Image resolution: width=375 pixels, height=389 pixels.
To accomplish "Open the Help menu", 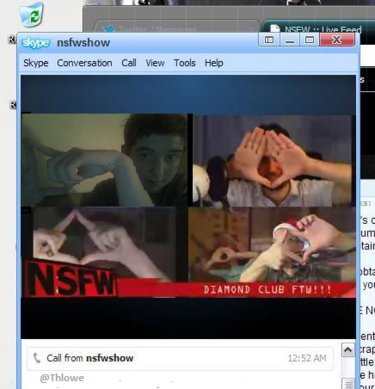I will click(x=214, y=63).
